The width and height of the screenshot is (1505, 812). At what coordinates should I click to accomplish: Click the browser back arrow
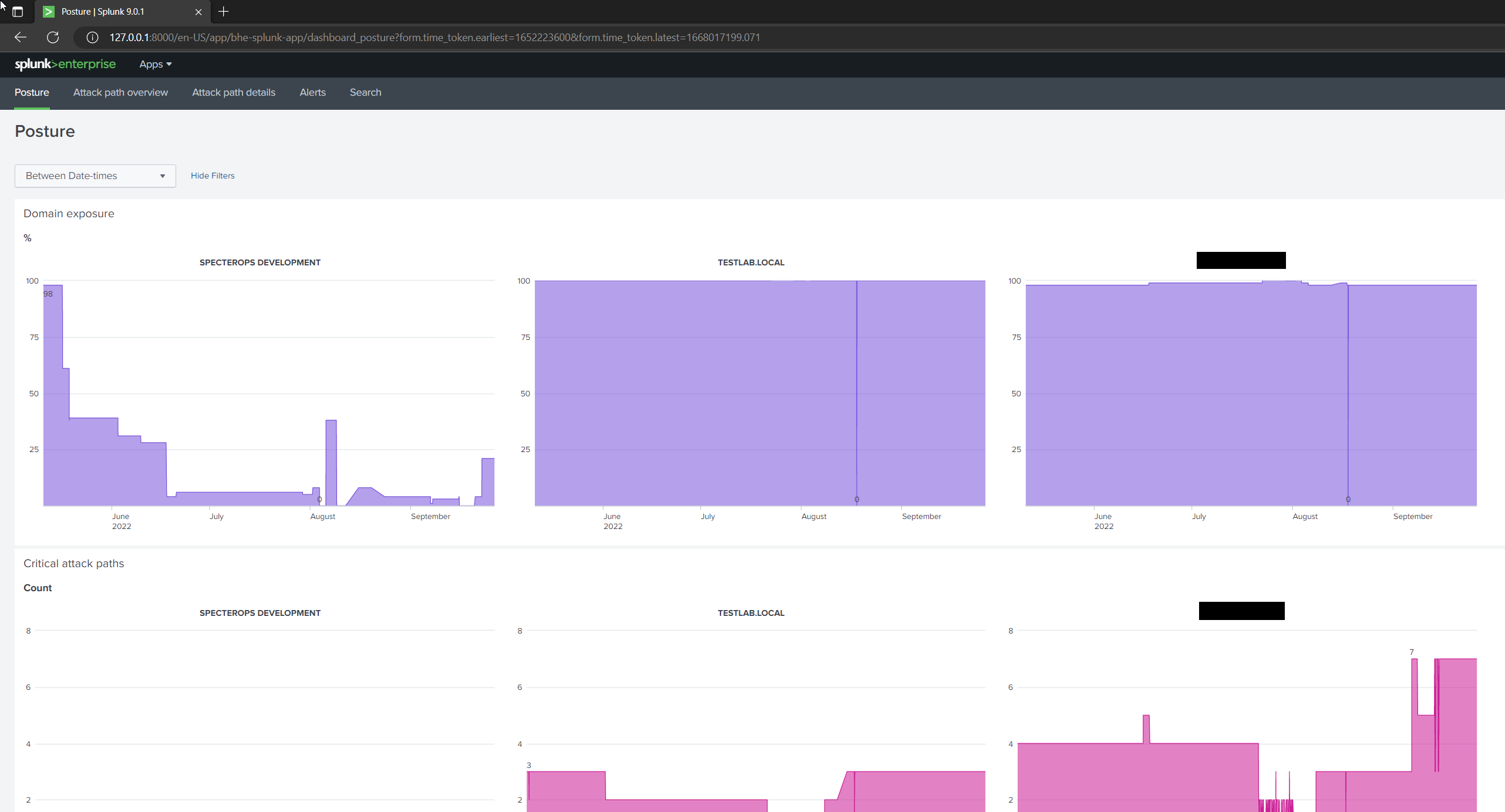pyautogui.click(x=21, y=37)
